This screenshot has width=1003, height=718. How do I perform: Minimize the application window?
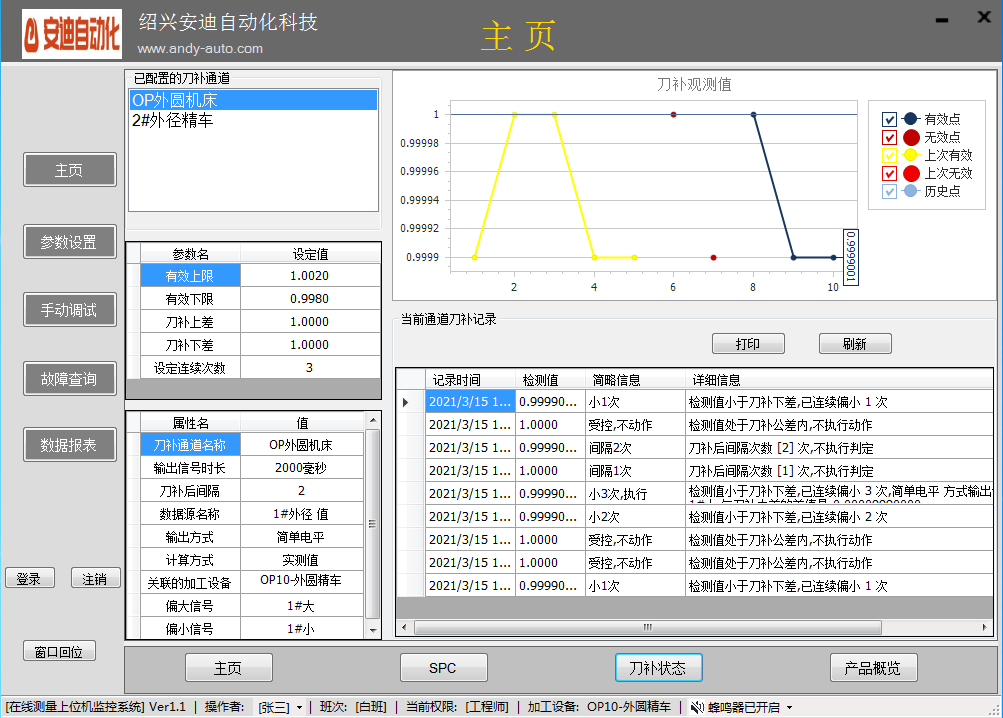point(942,20)
